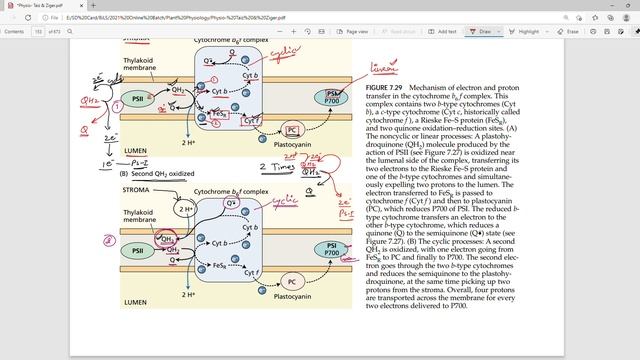Open the Page view options
Image resolution: width=640 pixels, height=360 pixels.
(x=352, y=31)
